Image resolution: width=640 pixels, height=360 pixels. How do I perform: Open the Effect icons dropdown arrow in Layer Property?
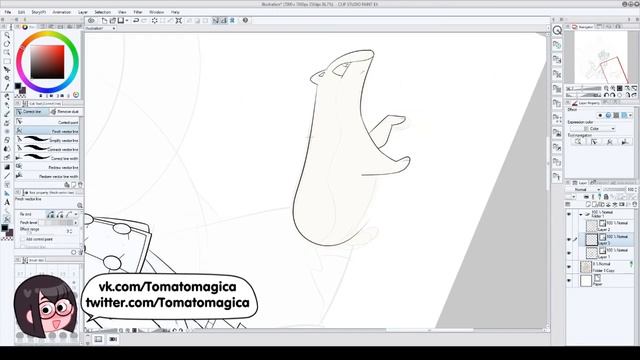point(630,116)
